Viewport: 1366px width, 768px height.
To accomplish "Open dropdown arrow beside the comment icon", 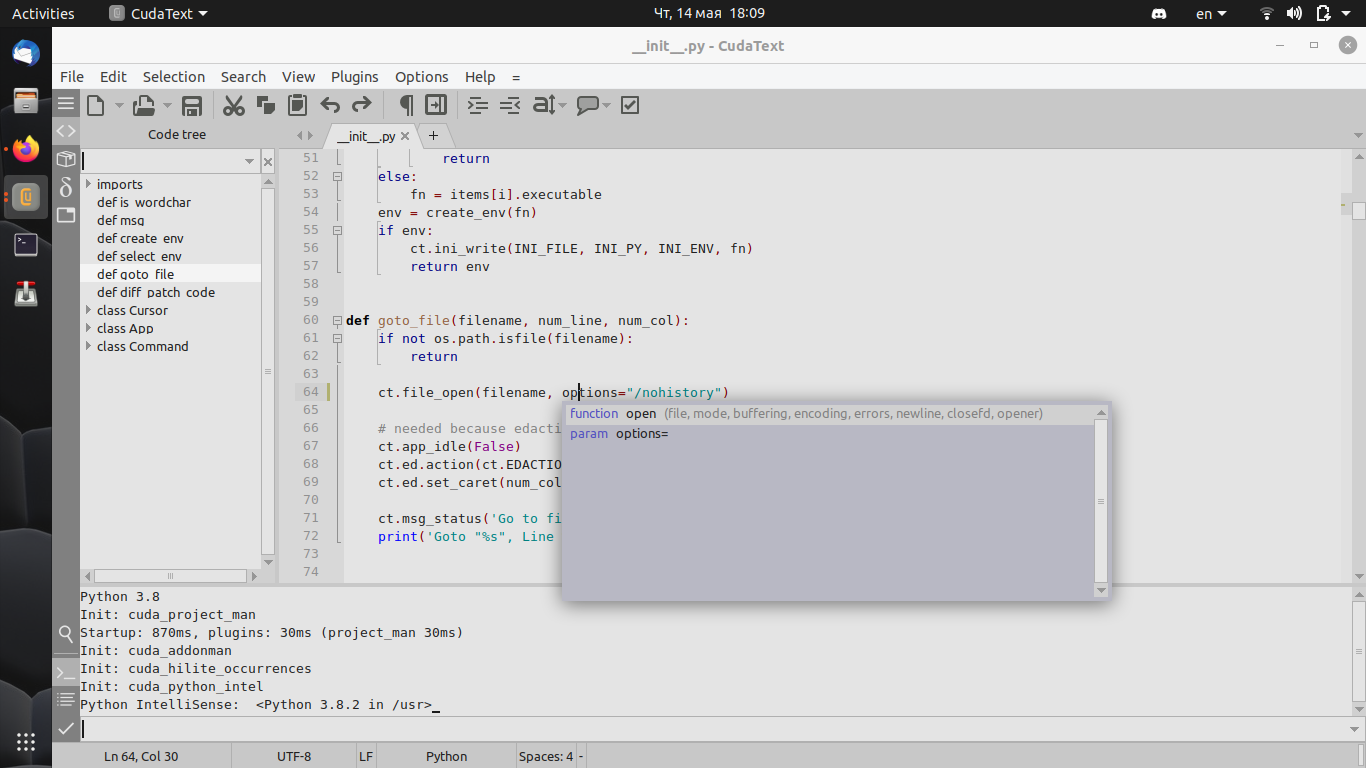I will point(606,105).
